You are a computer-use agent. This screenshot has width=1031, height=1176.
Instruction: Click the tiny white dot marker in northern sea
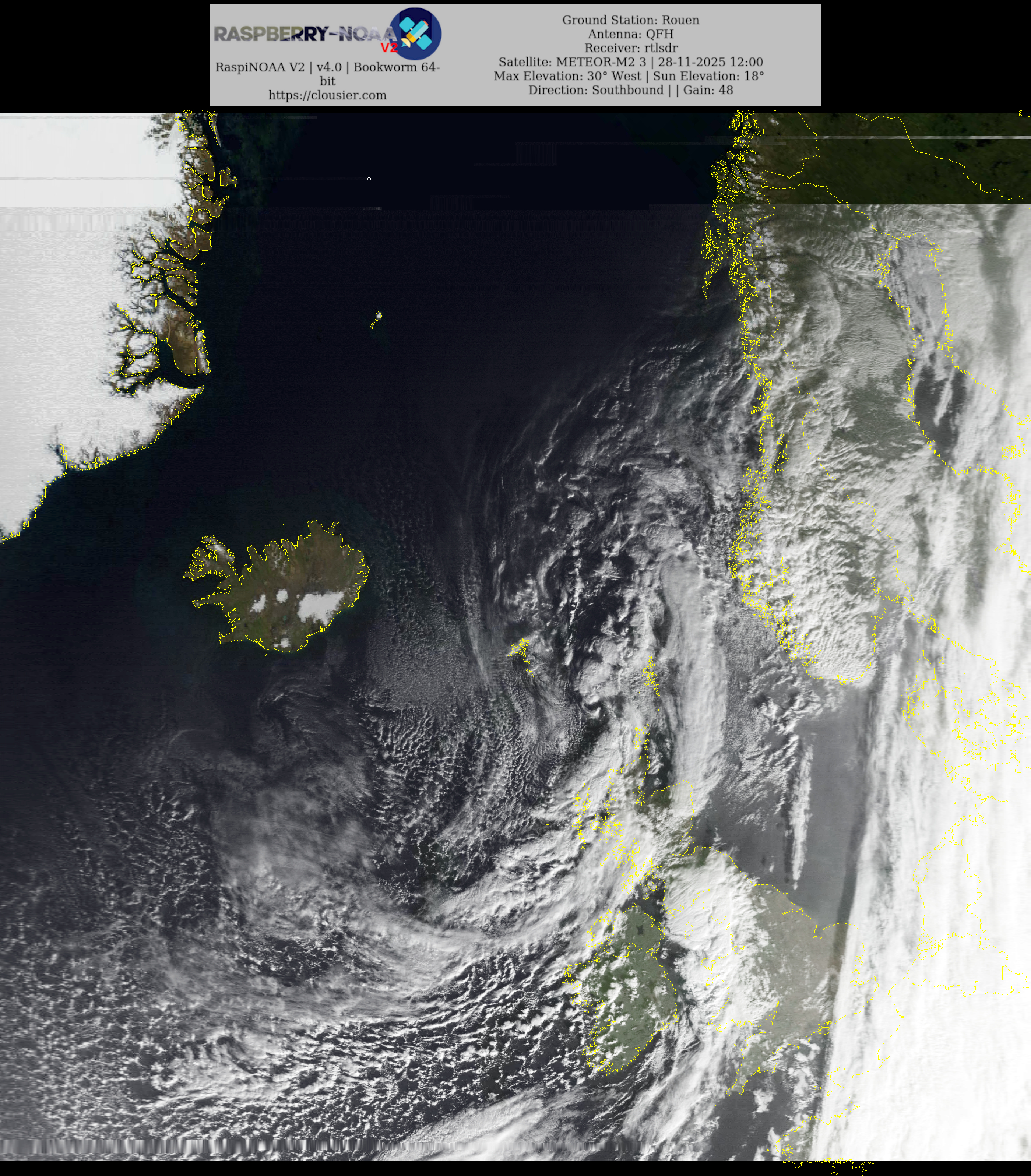[369, 179]
